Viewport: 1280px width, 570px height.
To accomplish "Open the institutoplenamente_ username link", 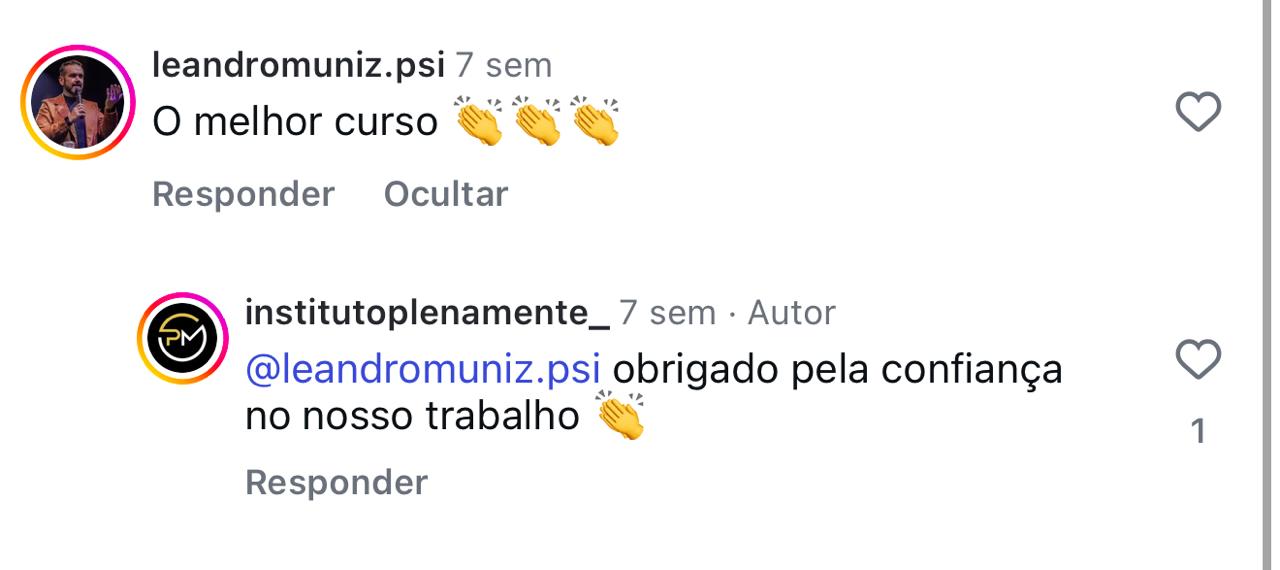I will 427,313.
